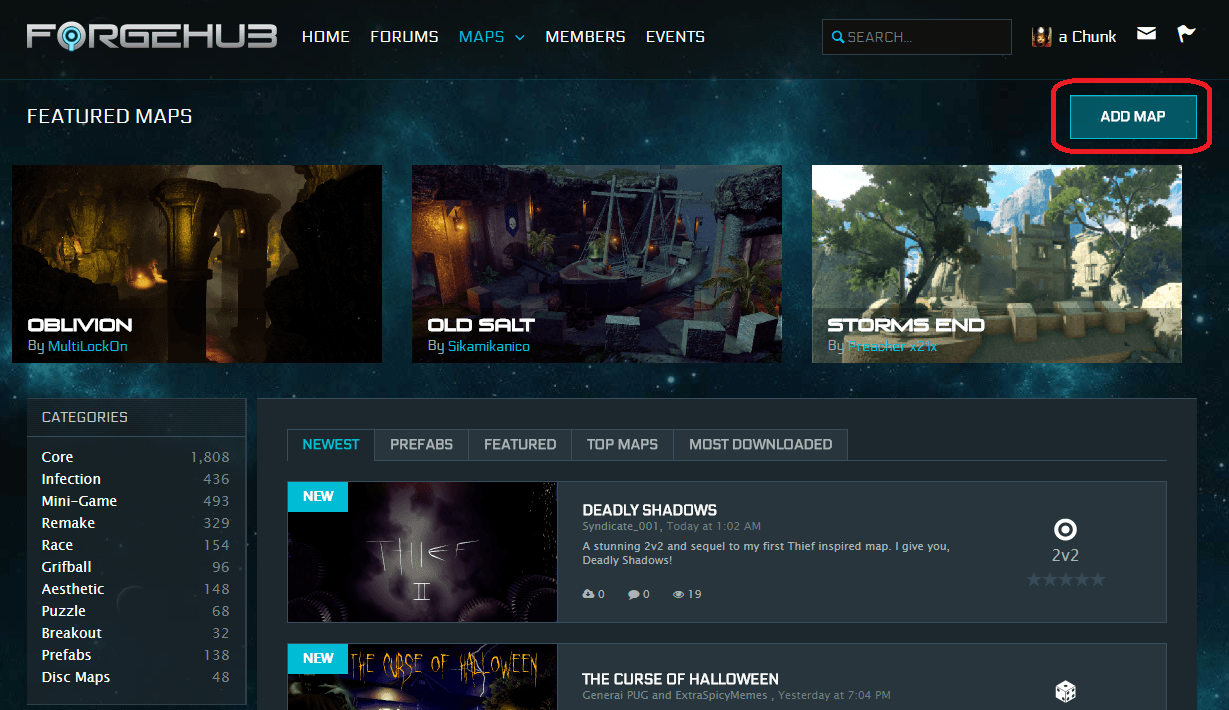Image resolution: width=1229 pixels, height=710 pixels.
Task: Open the Maps navigation item
Action: [482, 37]
